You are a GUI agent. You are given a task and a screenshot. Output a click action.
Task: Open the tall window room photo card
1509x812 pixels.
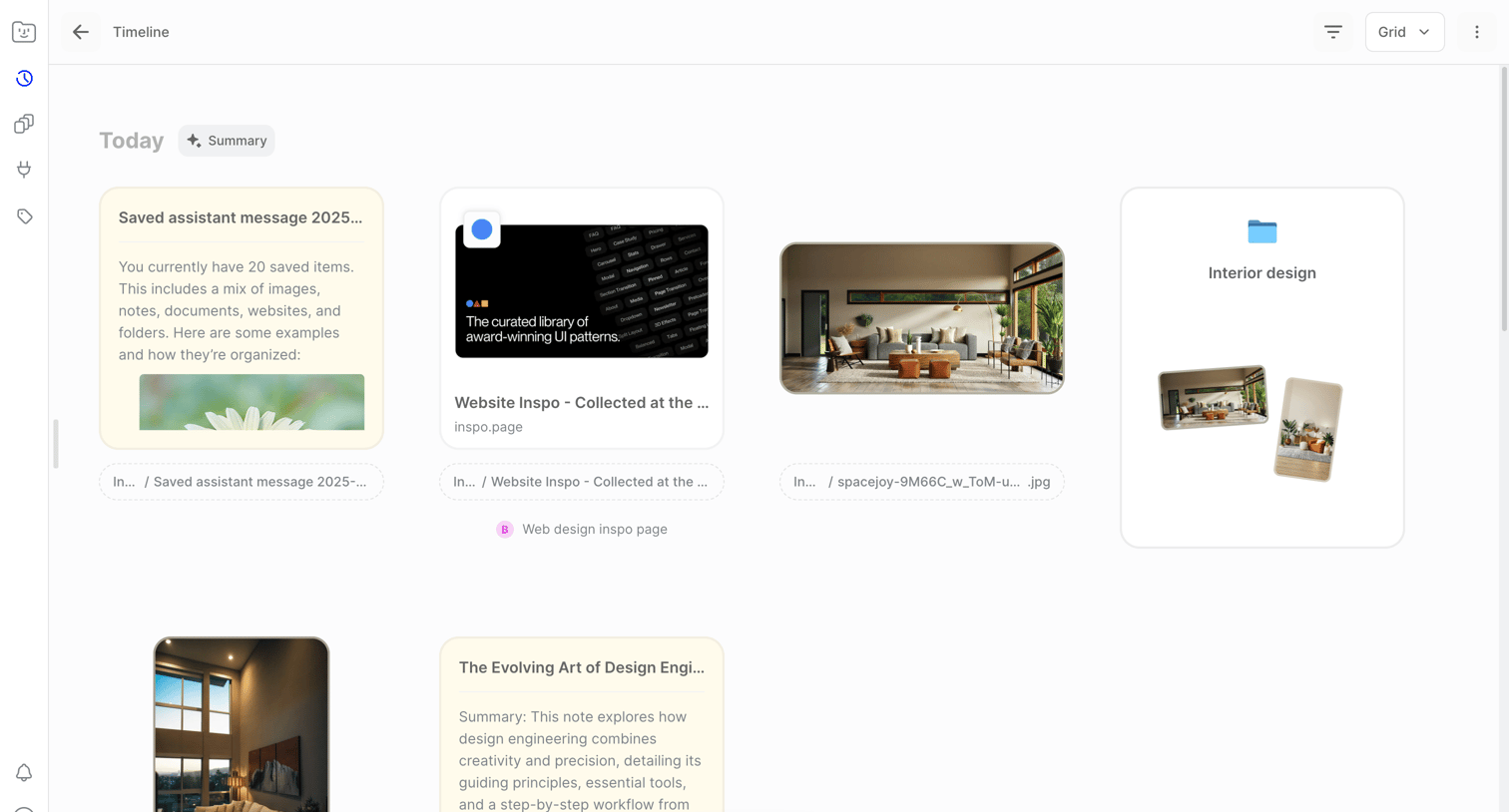click(x=242, y=725)
